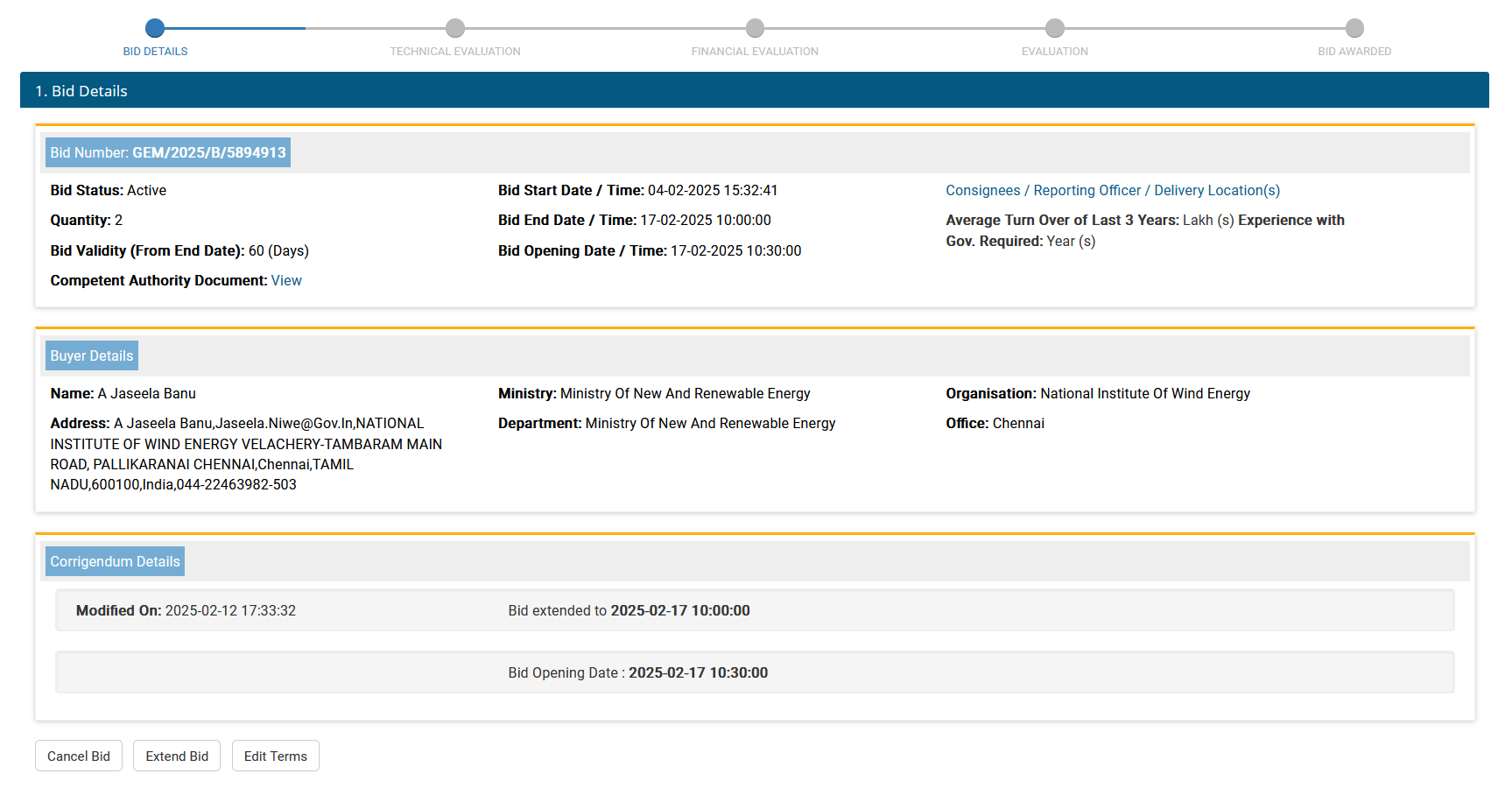Select the BID AWARDED step label
1512x788 pixels.
[1354, 52]
